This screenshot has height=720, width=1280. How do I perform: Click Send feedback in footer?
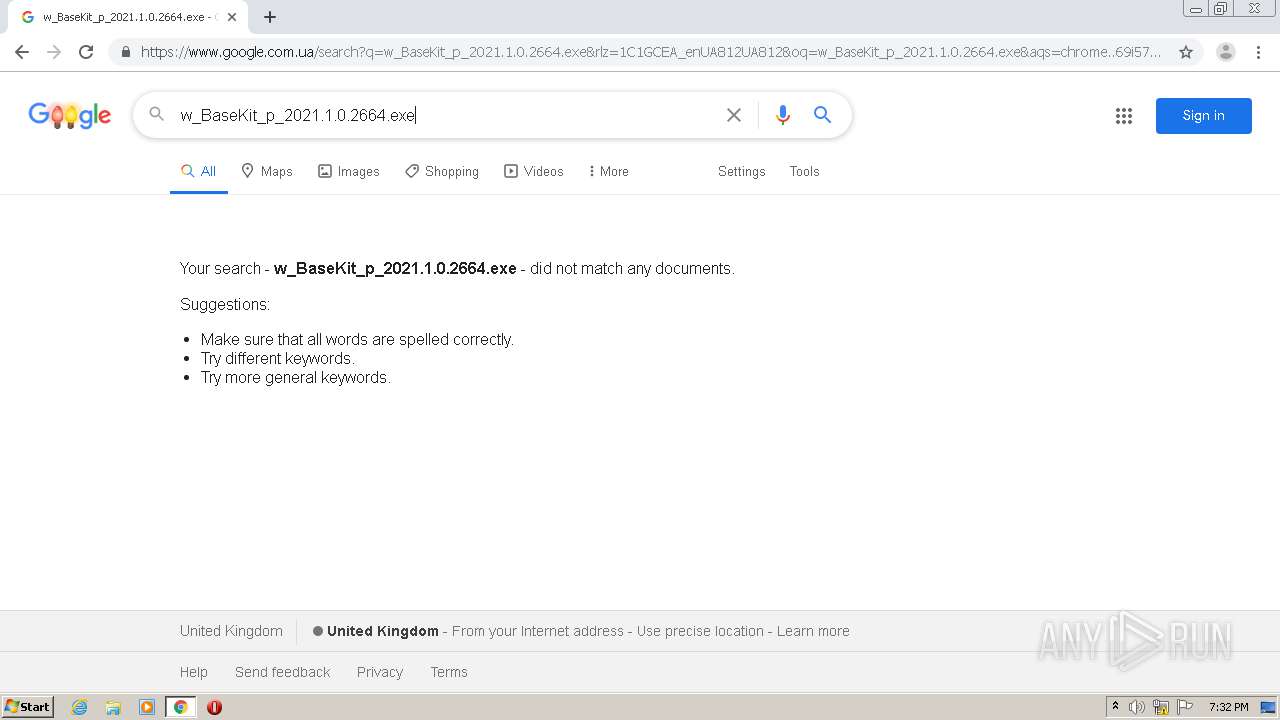[282, 672]
